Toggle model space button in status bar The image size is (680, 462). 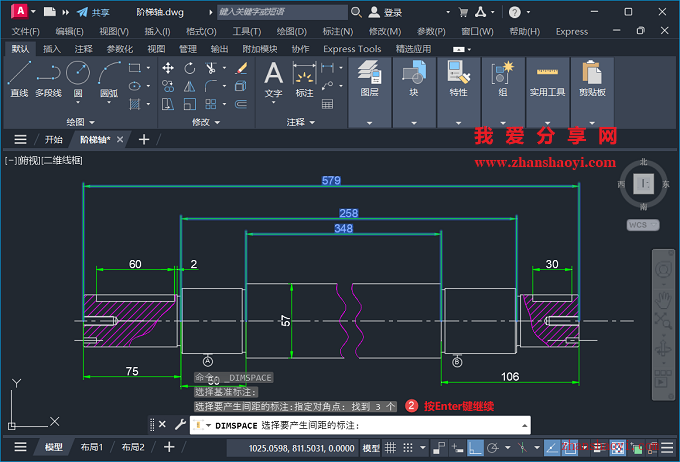[x=371, y=448]
